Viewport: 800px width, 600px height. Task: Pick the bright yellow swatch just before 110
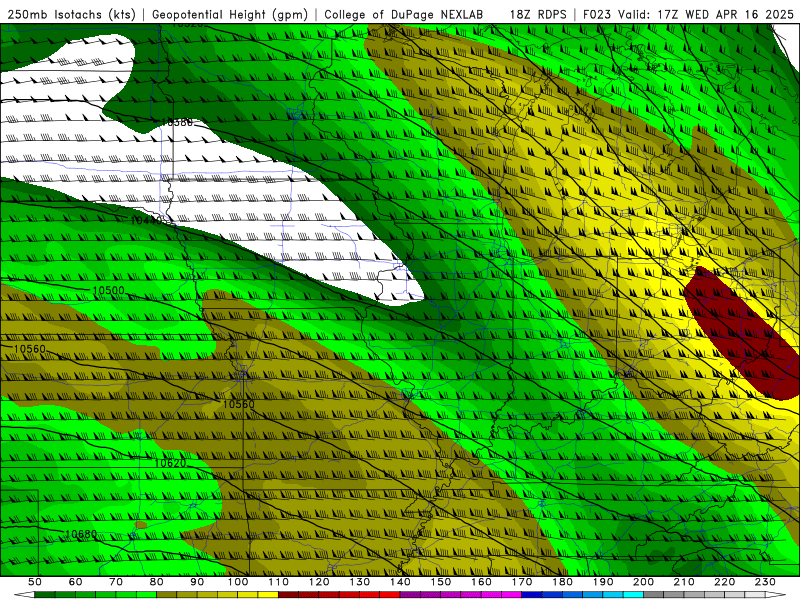tap(268, 594)
